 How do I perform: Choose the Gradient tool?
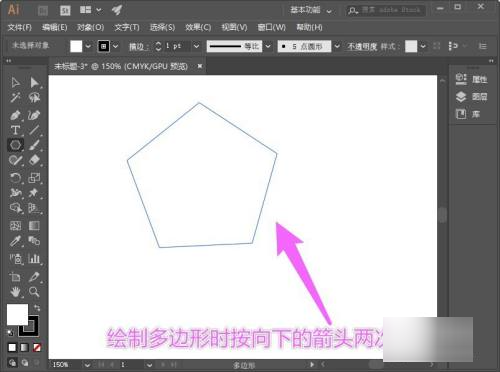[x=34, y=226]
